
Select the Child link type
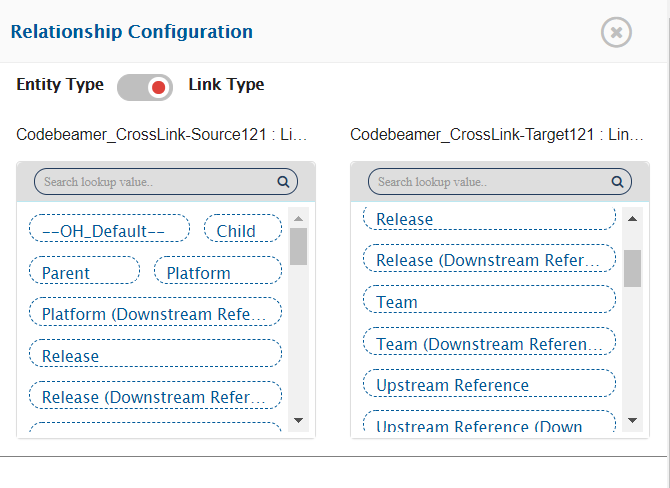click(x=243, y=230)
